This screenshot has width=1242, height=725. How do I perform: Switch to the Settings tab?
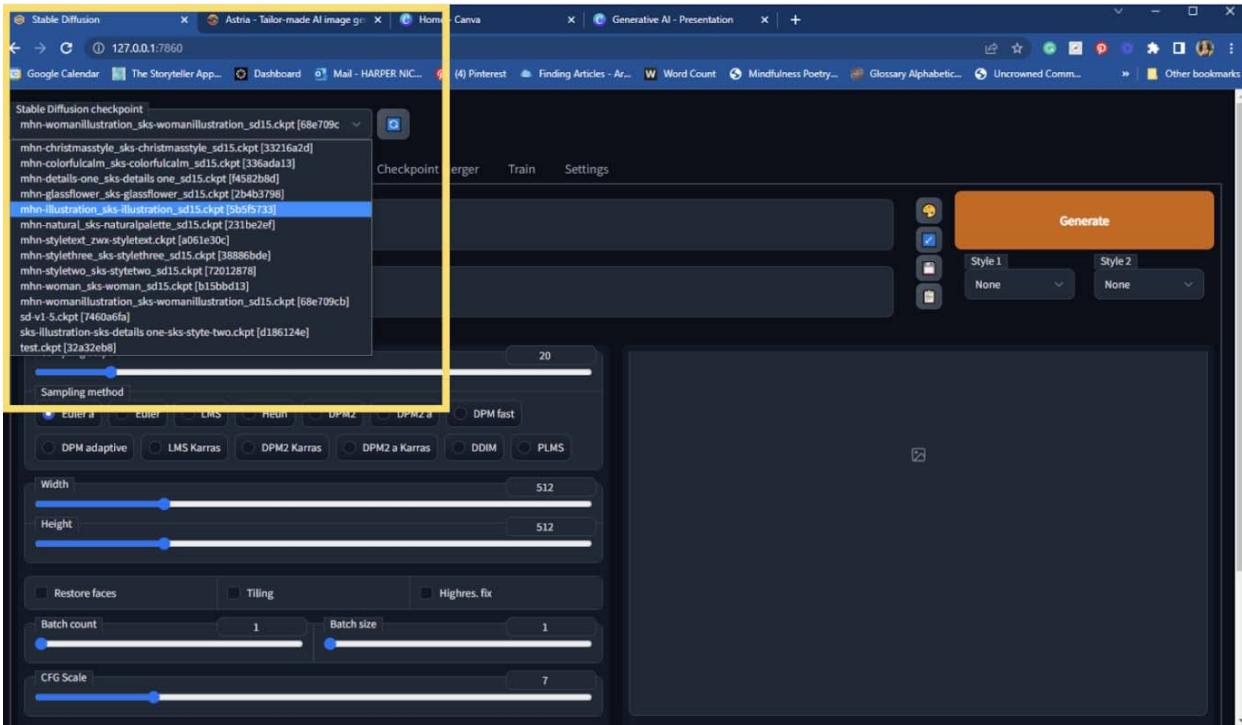(x=586, y=169)
